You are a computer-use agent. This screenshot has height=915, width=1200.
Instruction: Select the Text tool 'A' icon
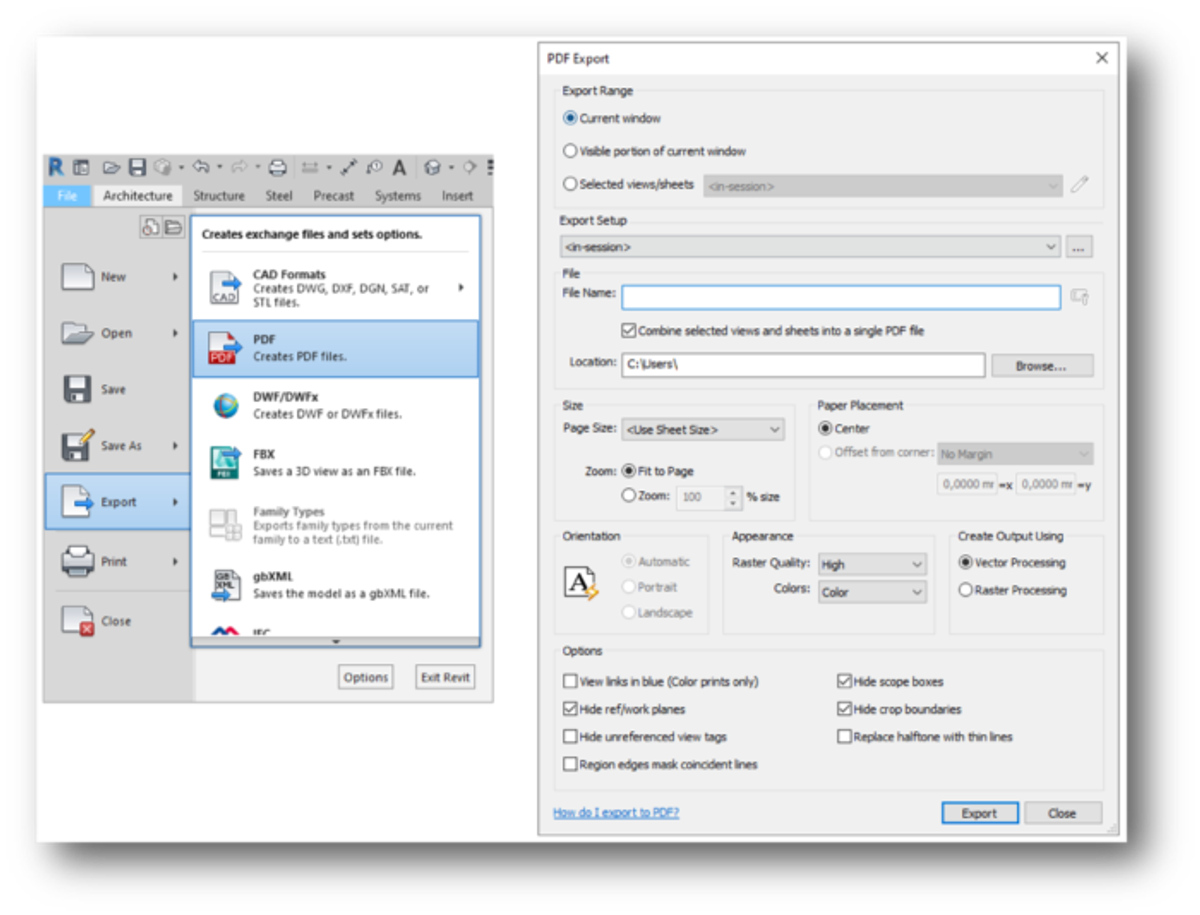[x=399, y=168]
